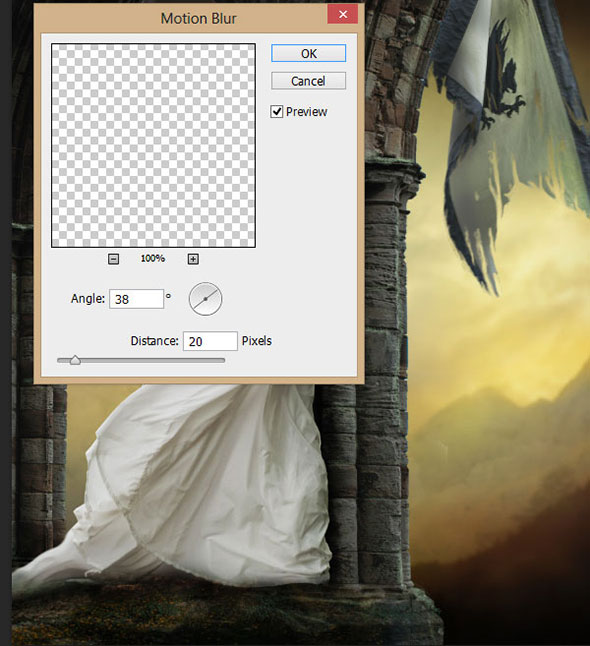Close the Motion Blur dialog with red X
Screen dimensions: 590x646
pos(342,14)
